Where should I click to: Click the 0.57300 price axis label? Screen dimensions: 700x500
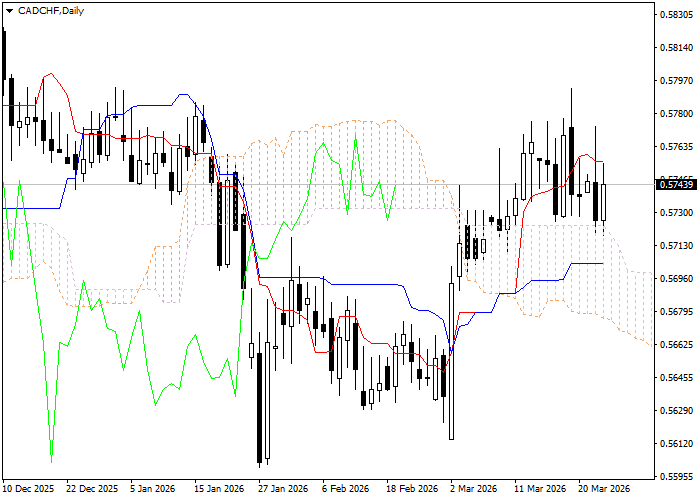(677, 213)
